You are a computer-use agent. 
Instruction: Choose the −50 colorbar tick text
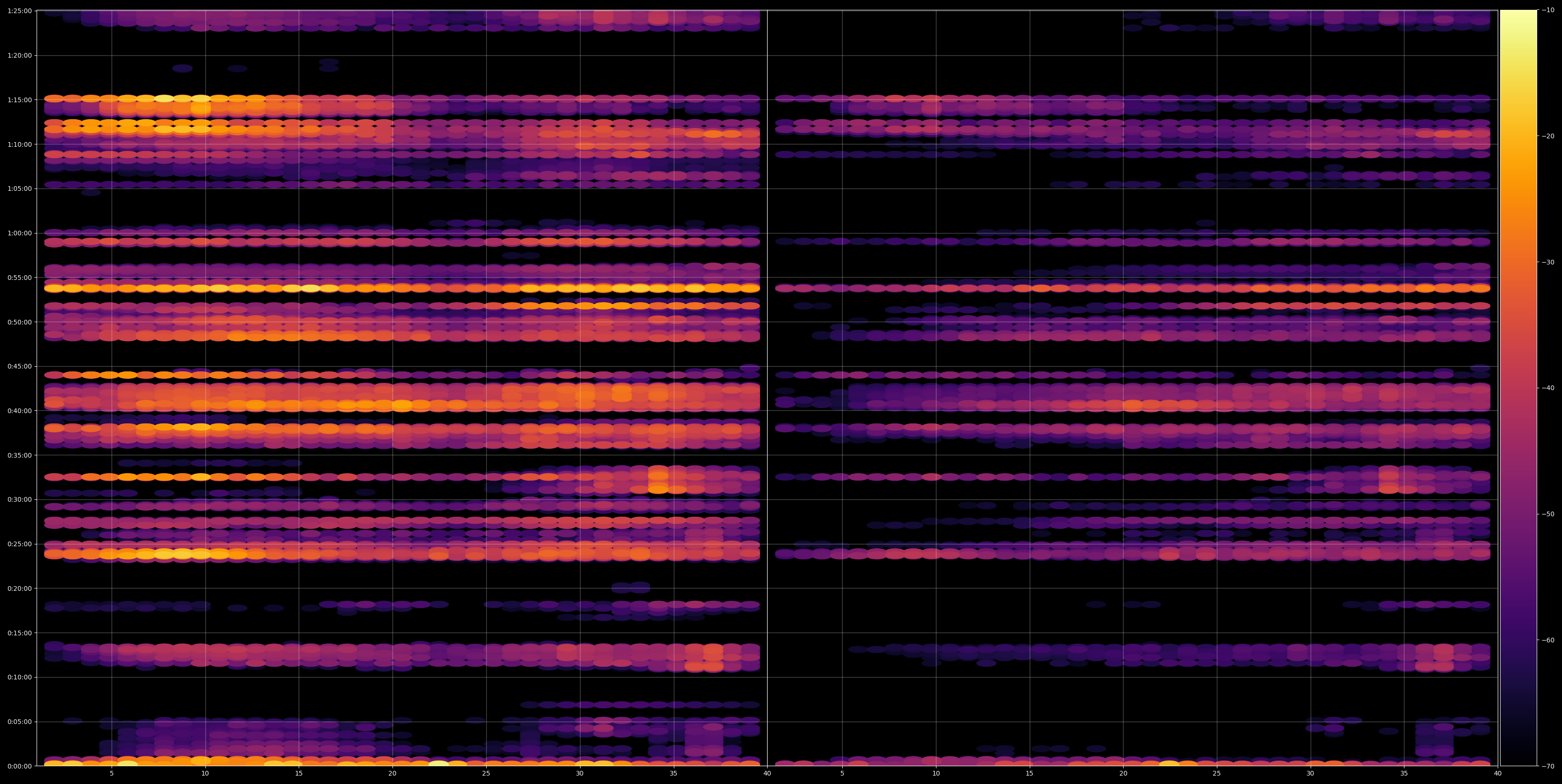(1548, 514)
